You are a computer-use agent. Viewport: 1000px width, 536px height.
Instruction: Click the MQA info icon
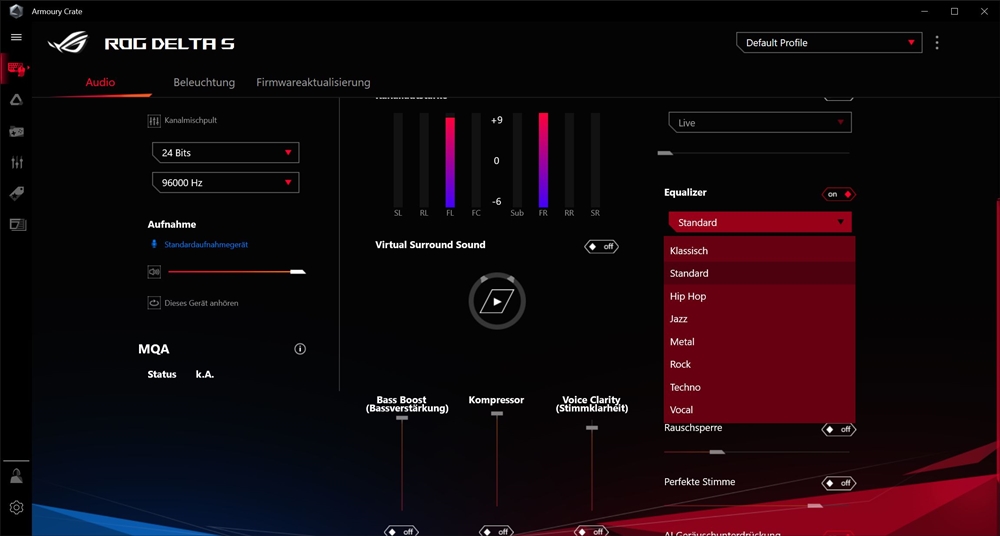coord(300,349)
